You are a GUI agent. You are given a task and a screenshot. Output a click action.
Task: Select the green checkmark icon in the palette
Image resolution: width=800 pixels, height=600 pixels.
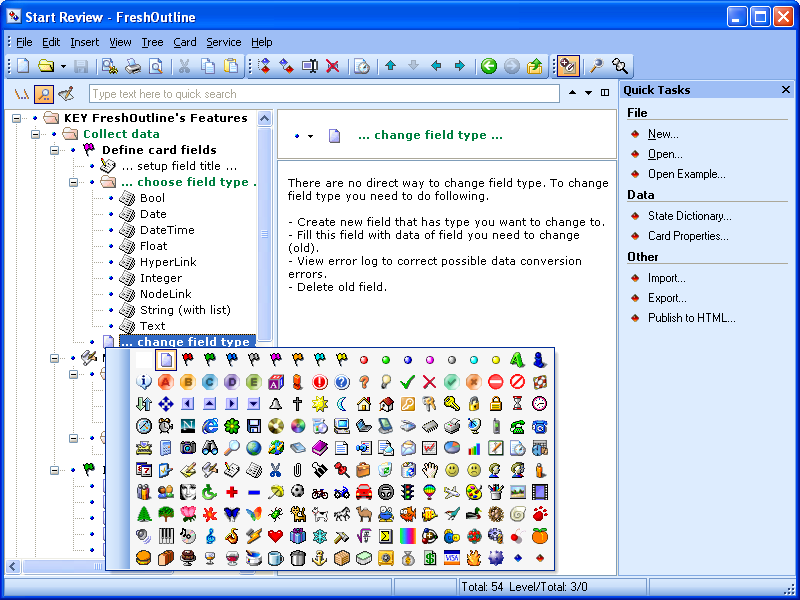[x=408, y=382]
